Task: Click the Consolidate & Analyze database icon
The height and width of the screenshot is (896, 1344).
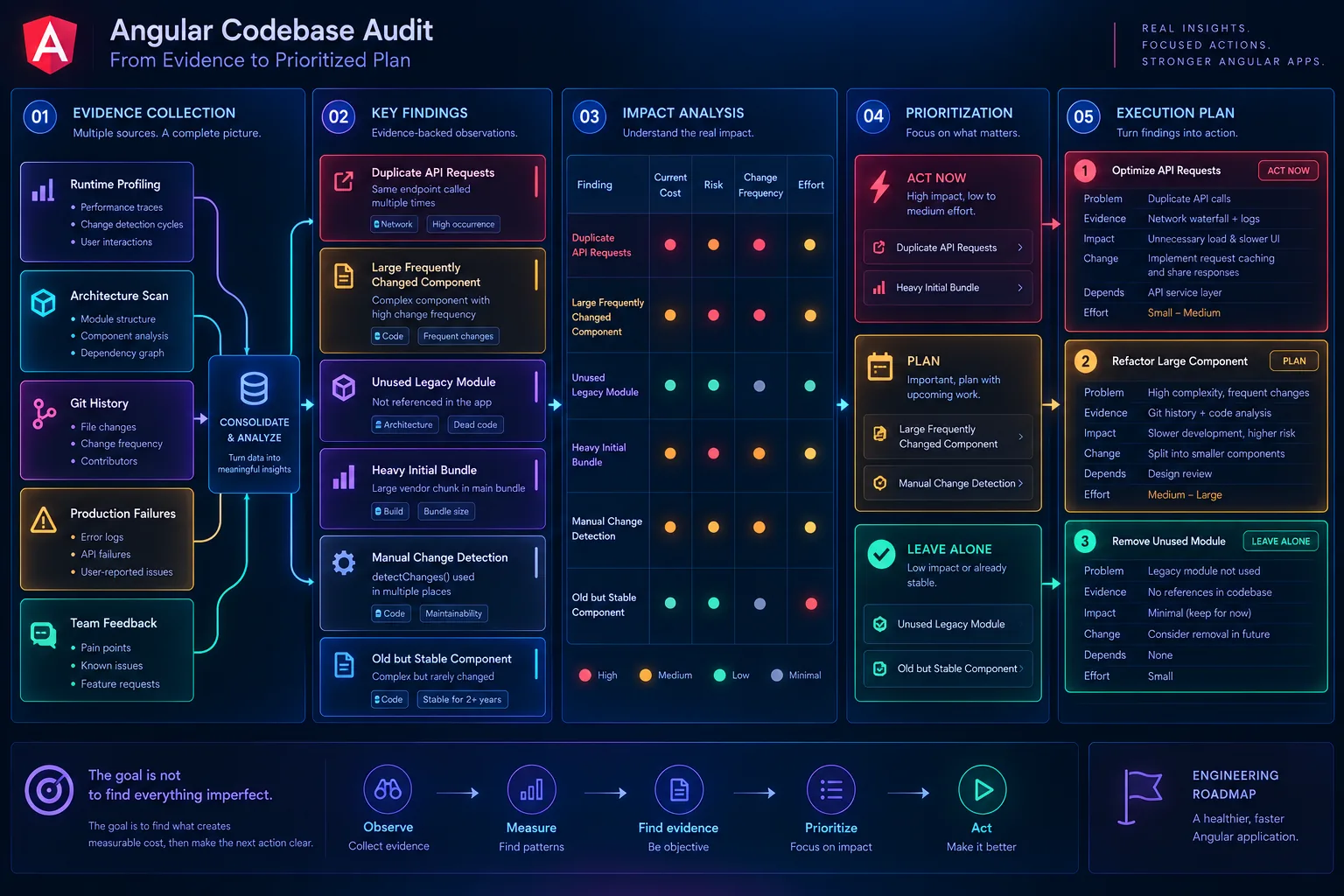Action: (x=254, y=388)
